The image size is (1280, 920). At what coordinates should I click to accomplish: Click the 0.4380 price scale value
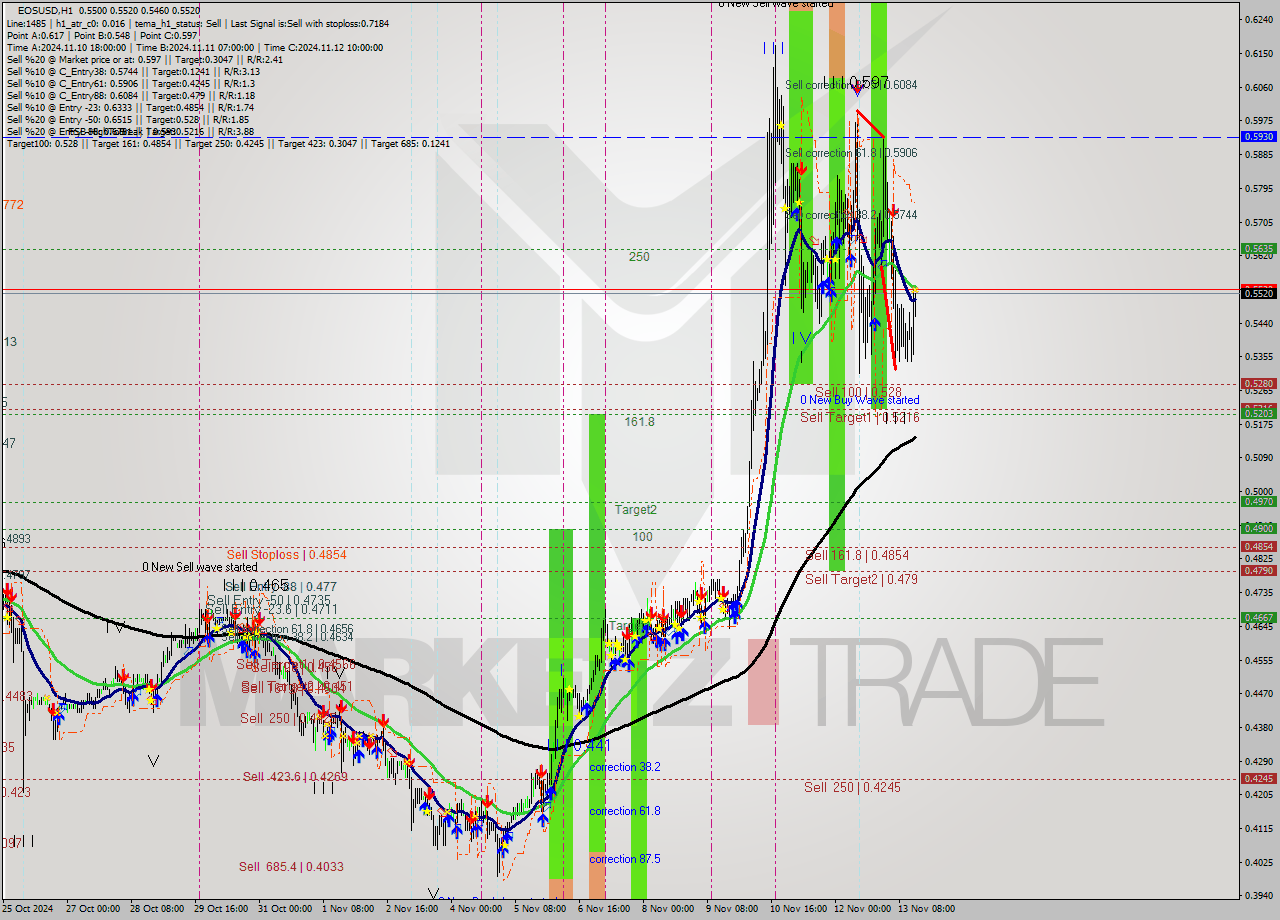[x=1258, y=727]
